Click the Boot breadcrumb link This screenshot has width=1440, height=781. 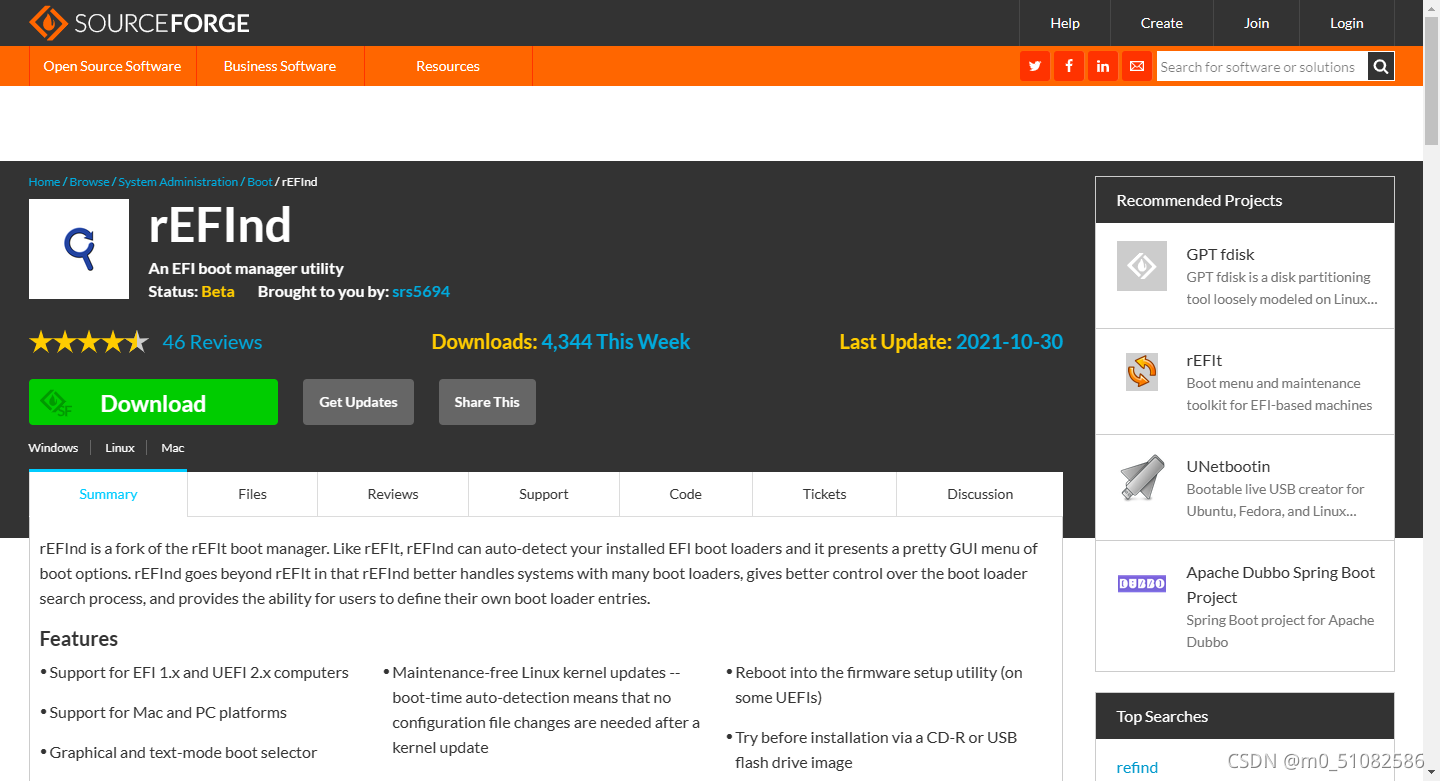260,182
